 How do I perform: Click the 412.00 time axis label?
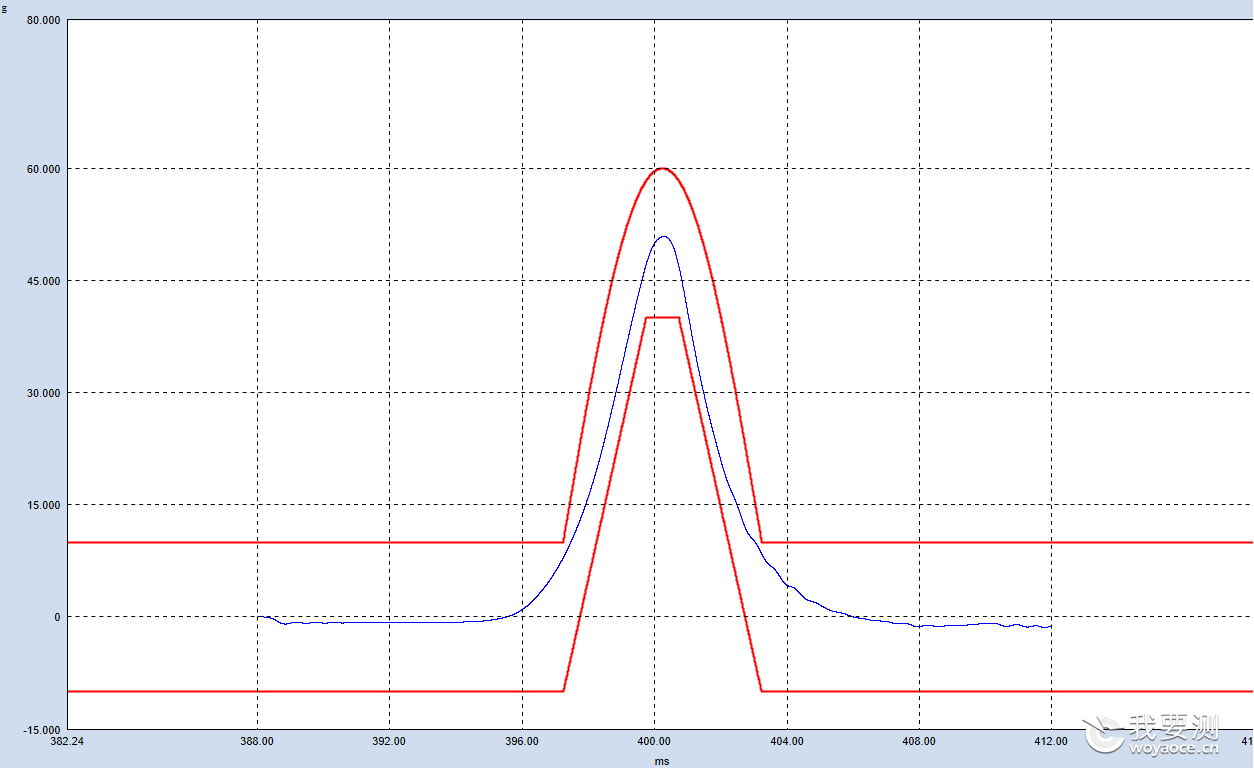(x=1051, y=741)
